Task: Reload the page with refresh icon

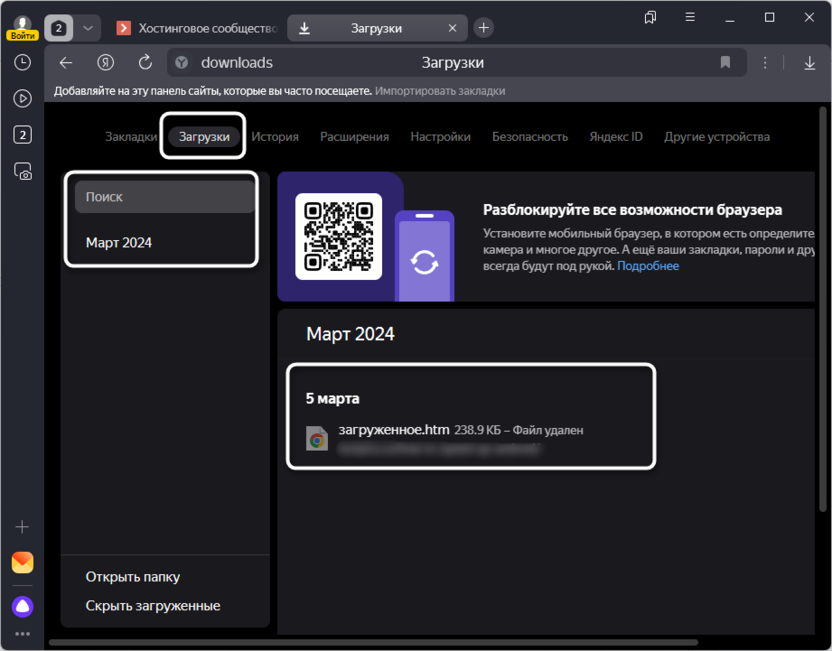Action: pyautogui.click(x=145, y=62)
